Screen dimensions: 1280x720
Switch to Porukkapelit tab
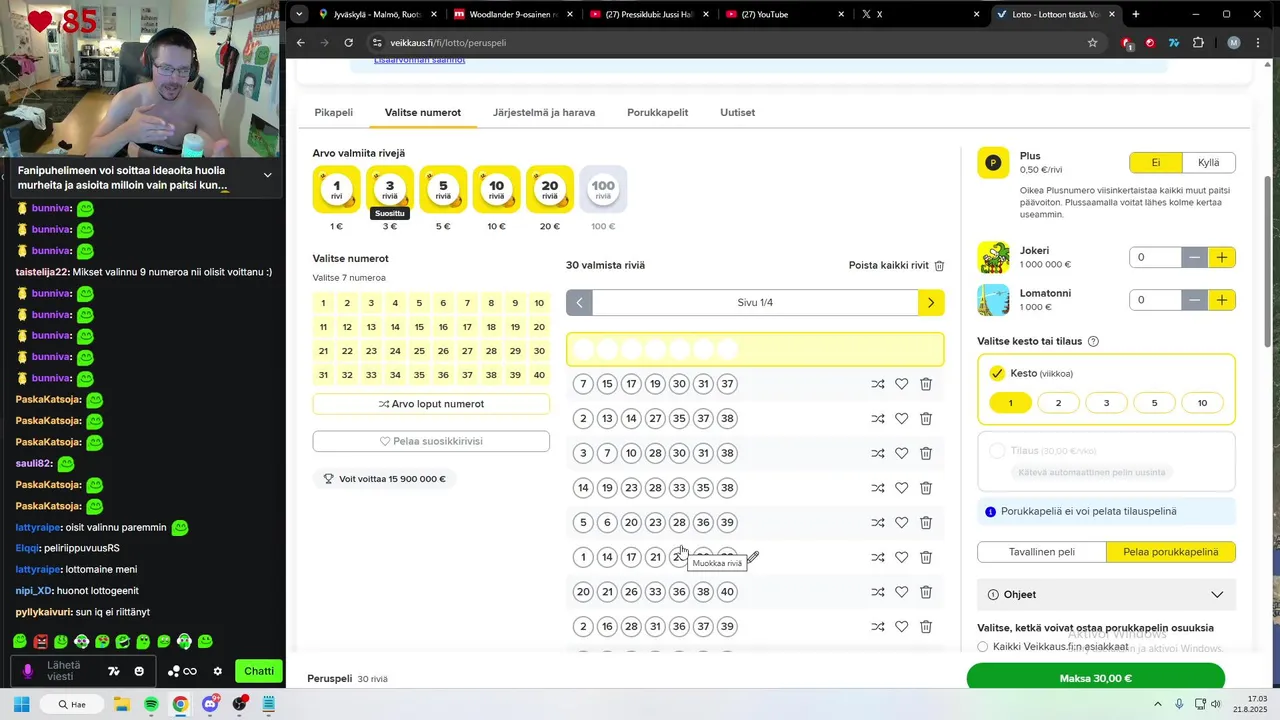point(657,112)
